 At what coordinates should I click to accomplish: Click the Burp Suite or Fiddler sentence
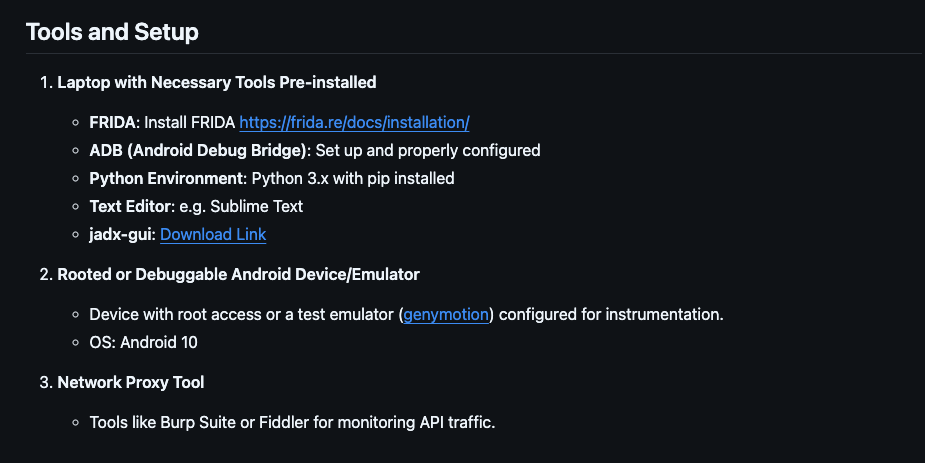tap(292, 422)
